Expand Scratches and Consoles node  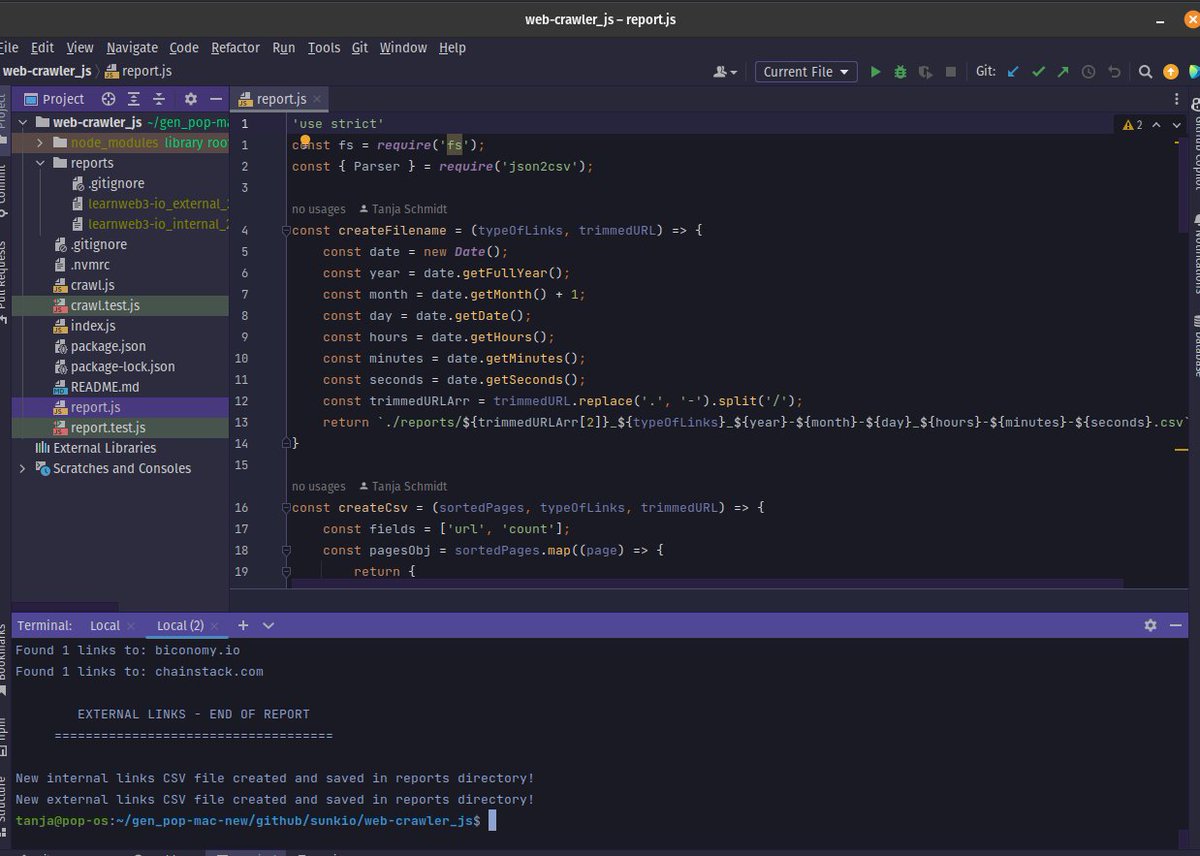point(23,468)
